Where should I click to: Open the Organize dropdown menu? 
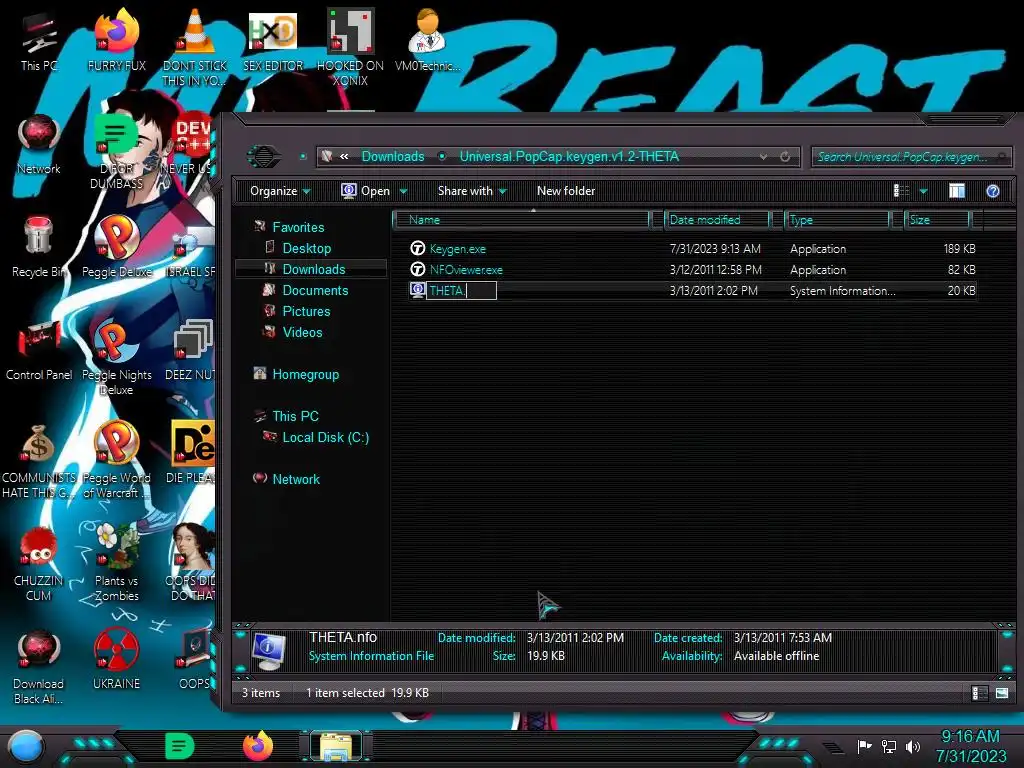280,191
